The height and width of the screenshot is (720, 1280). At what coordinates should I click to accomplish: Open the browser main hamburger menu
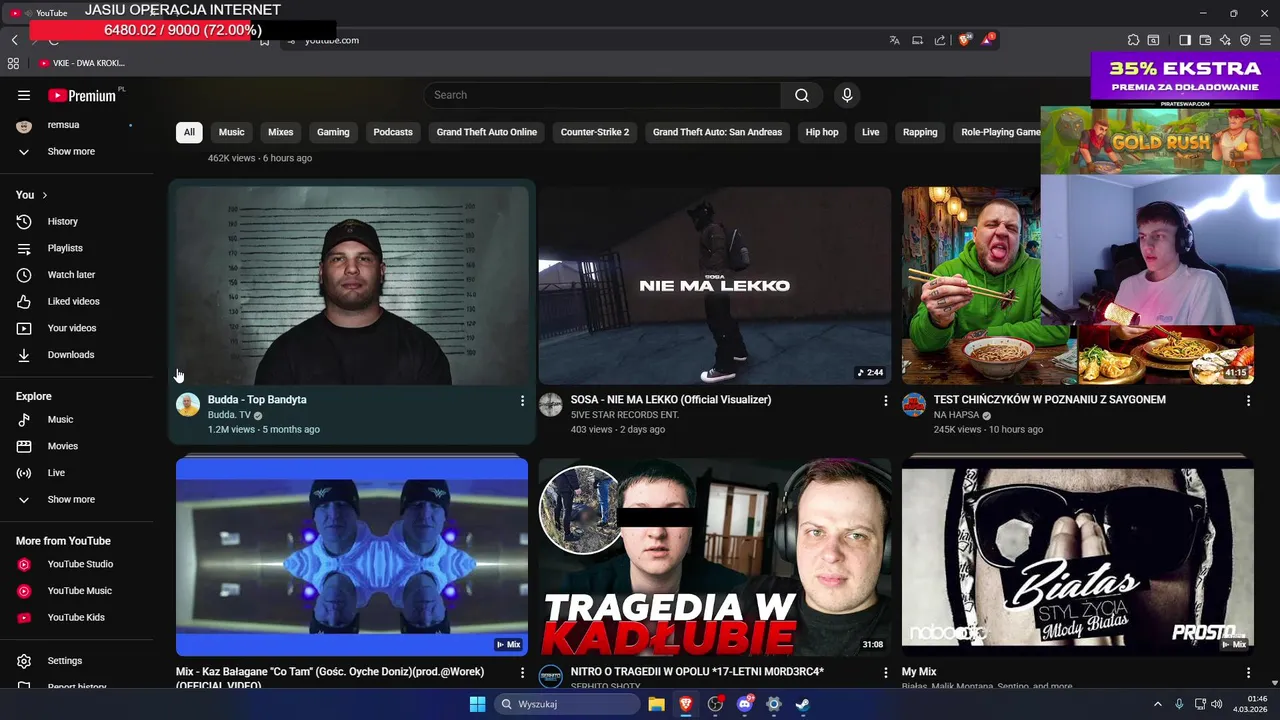(x=1265, y=40)
